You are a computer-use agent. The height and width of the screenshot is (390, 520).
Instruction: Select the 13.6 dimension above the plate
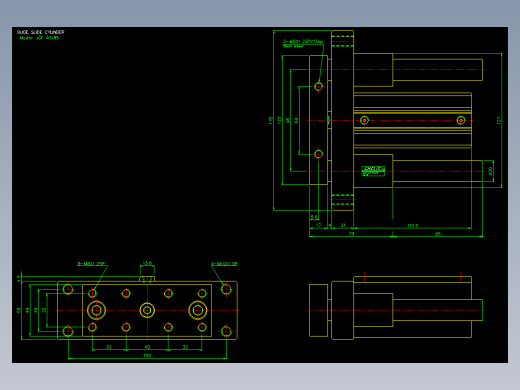coord(147,263)
